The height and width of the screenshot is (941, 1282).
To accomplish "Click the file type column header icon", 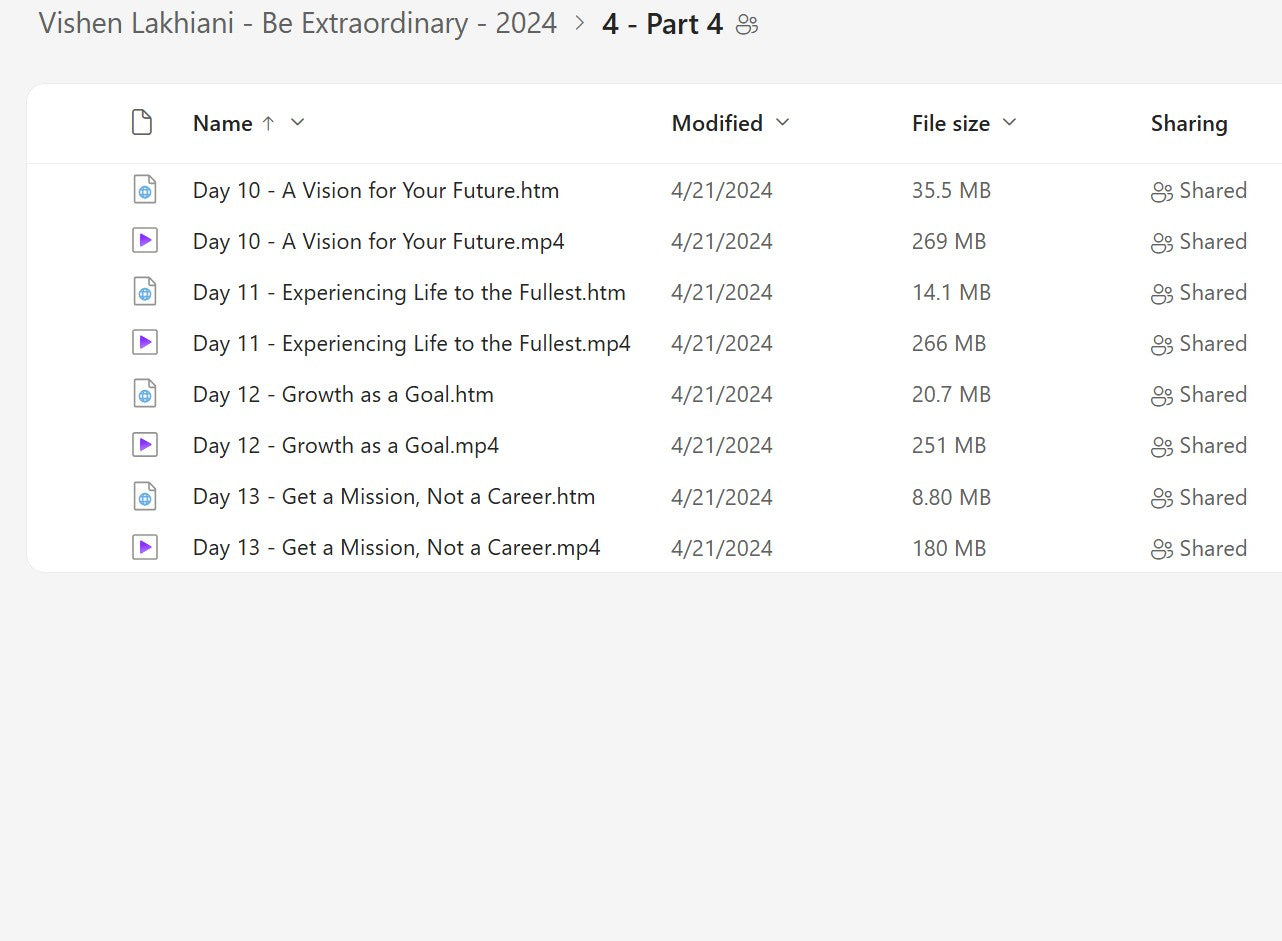I will 142,123.
